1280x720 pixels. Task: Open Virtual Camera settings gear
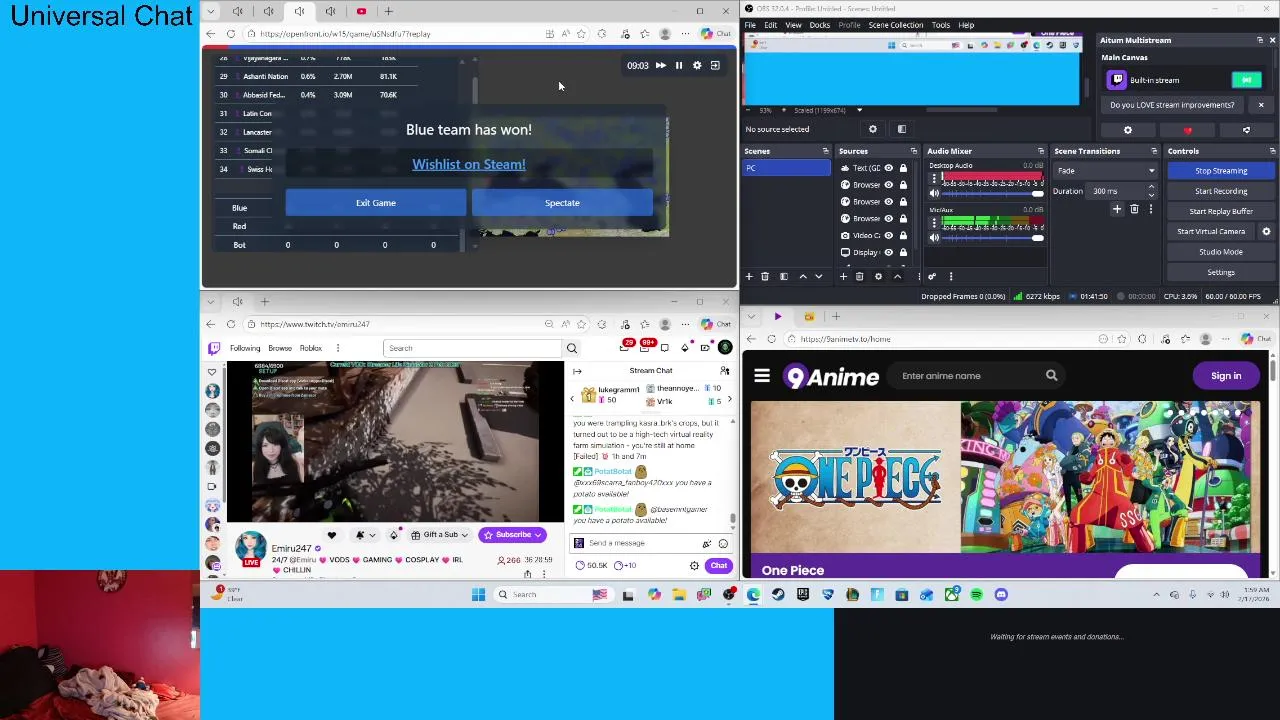(1266, 232)
